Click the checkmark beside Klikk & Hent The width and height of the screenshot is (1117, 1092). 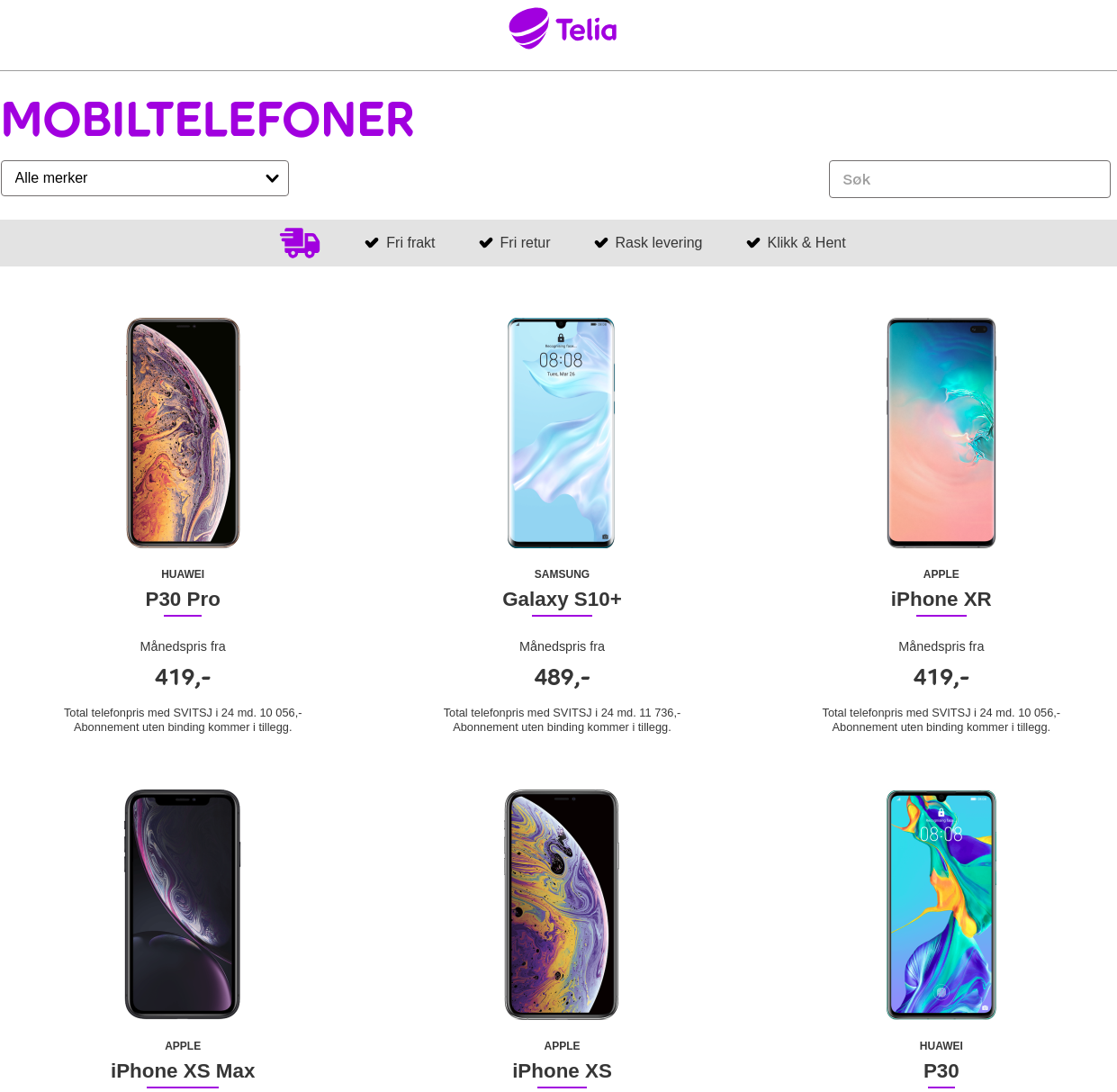[x=753, y=243]
